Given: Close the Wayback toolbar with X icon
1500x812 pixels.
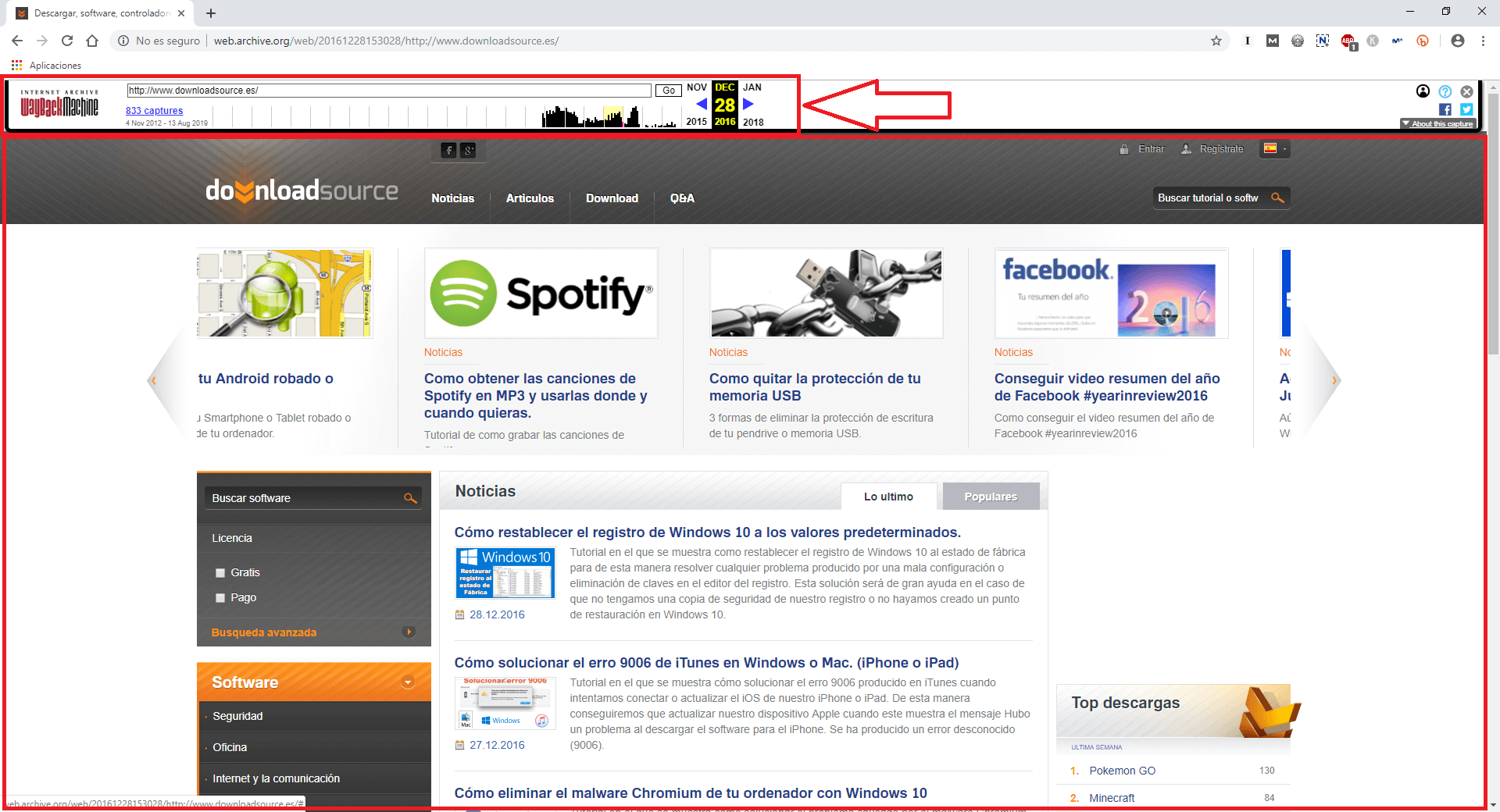Looking at the screenshot, I should [1467, 91].
